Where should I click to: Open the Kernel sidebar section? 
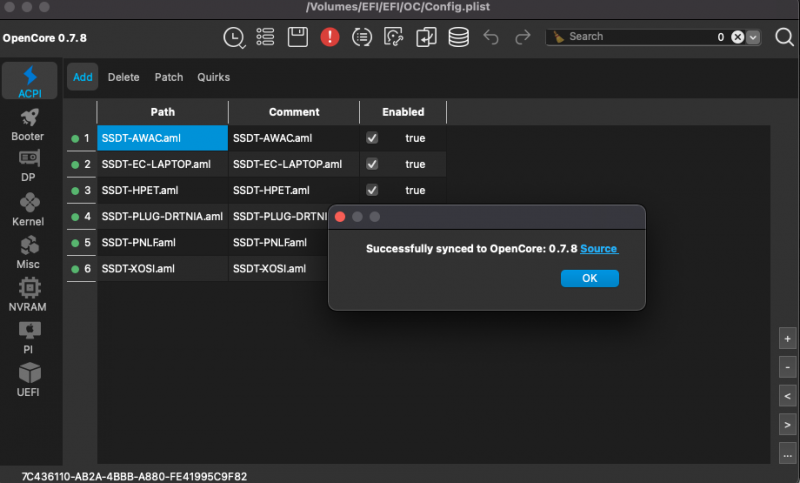(28, 210)
